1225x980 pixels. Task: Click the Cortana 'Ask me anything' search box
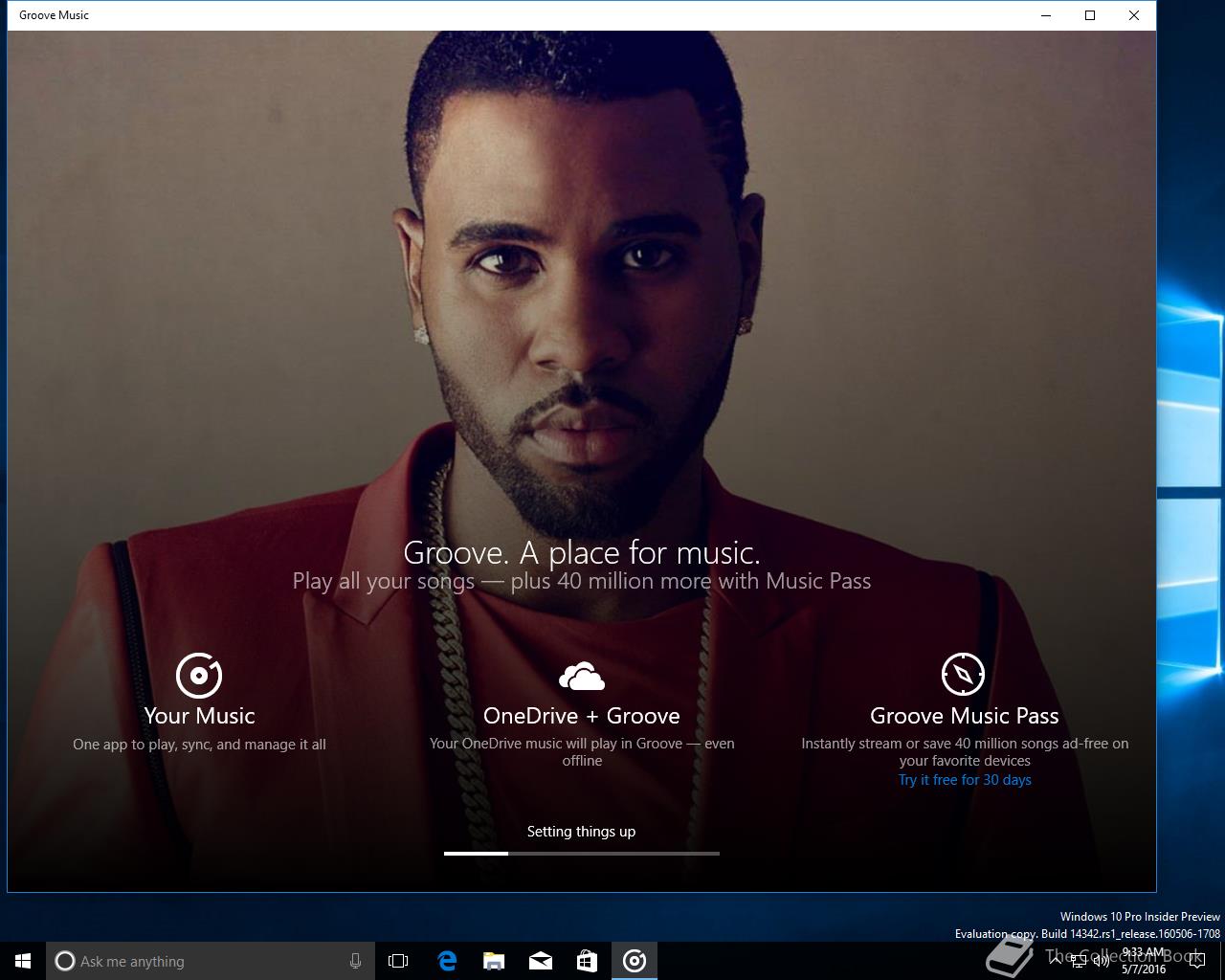coord(209,961)
